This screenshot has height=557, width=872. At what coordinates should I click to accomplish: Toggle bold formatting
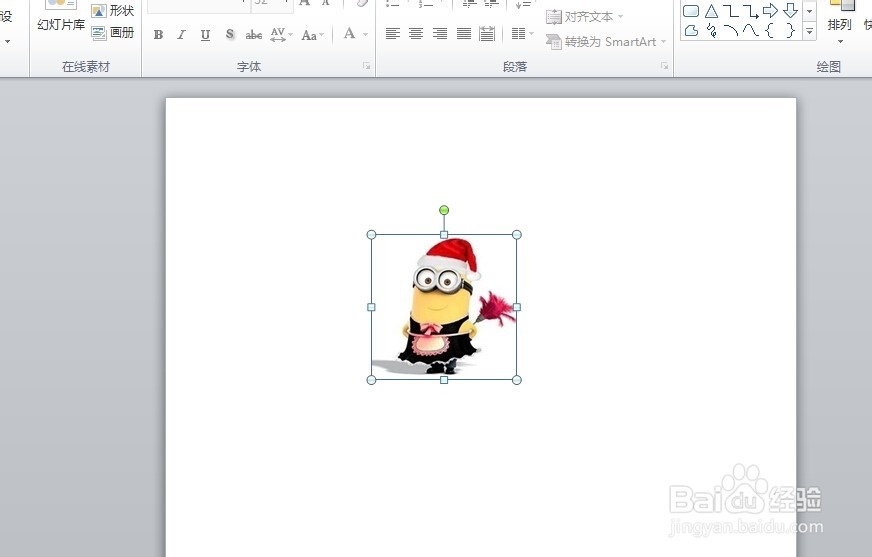[x=158, y=34]
